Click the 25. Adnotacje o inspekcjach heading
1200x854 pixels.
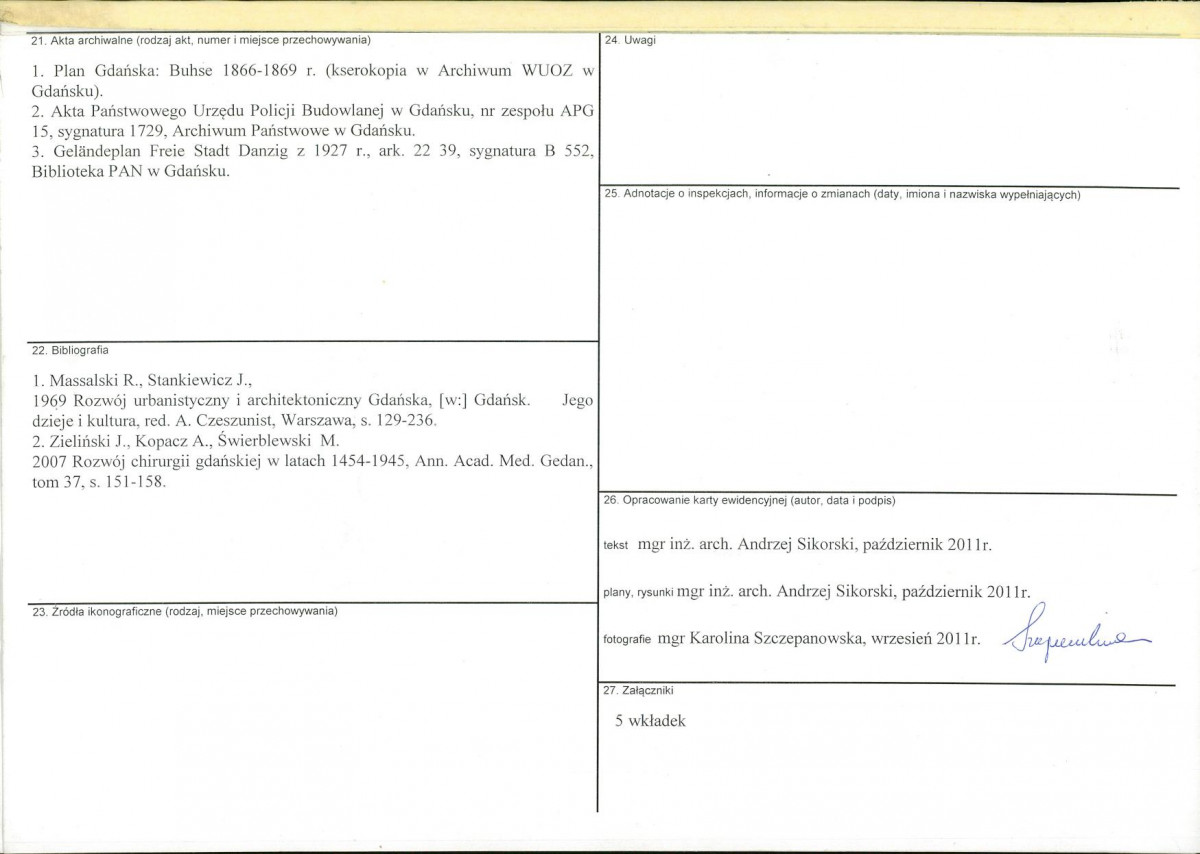[x=843, y=194]
